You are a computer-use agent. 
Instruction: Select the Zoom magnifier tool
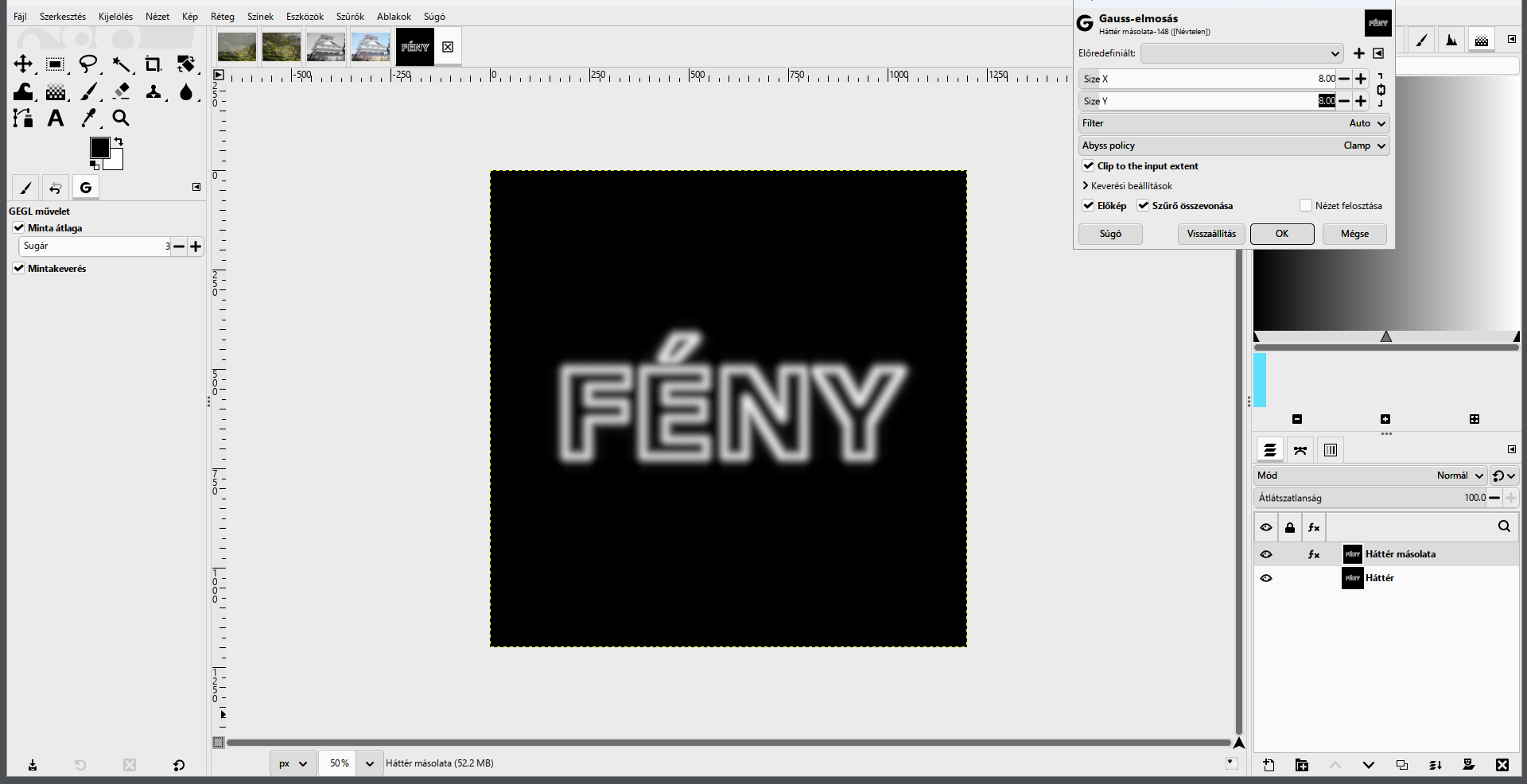(121, 118)
